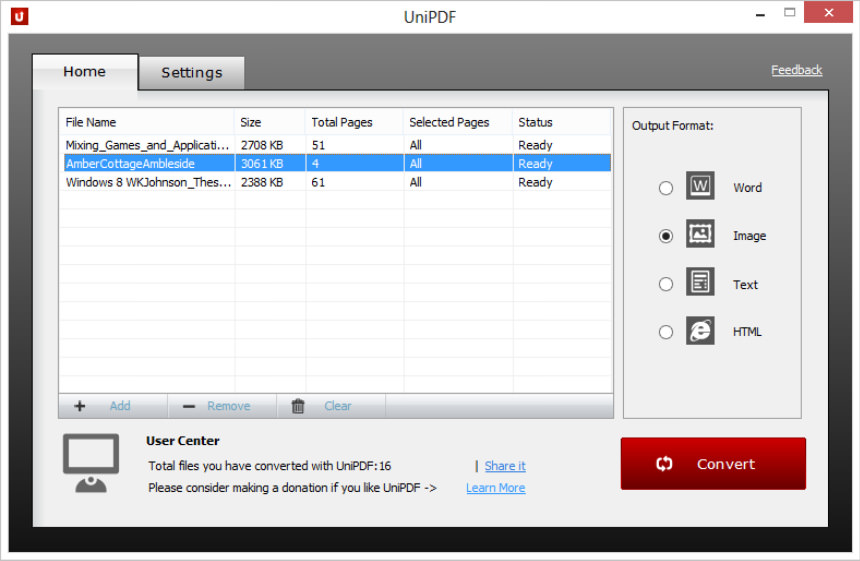
Task: Click the HTML format icon
Action: pos(700,331)
